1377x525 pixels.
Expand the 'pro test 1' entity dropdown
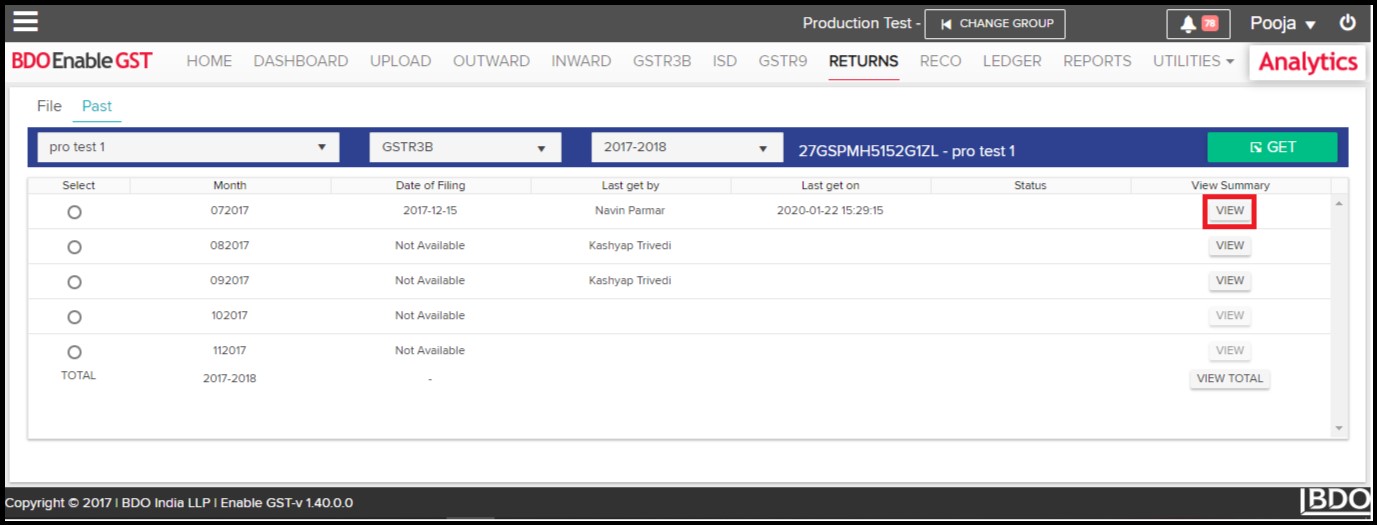[188, 147]
